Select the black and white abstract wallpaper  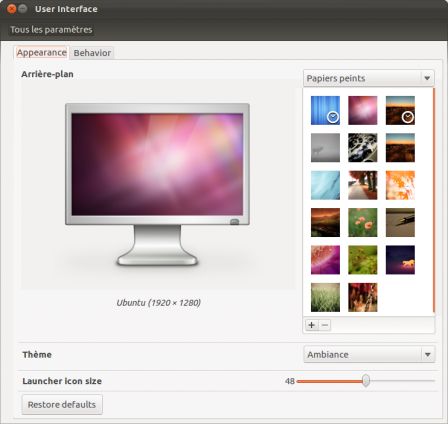363,148
